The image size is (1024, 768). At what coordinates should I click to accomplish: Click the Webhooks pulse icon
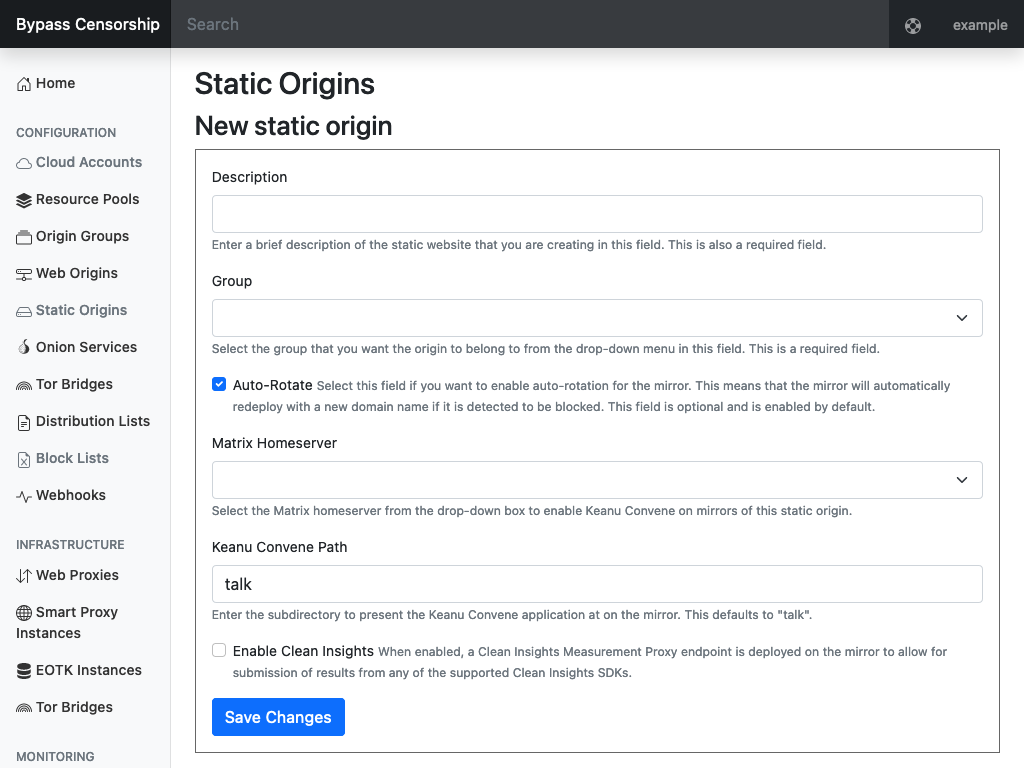24,496
